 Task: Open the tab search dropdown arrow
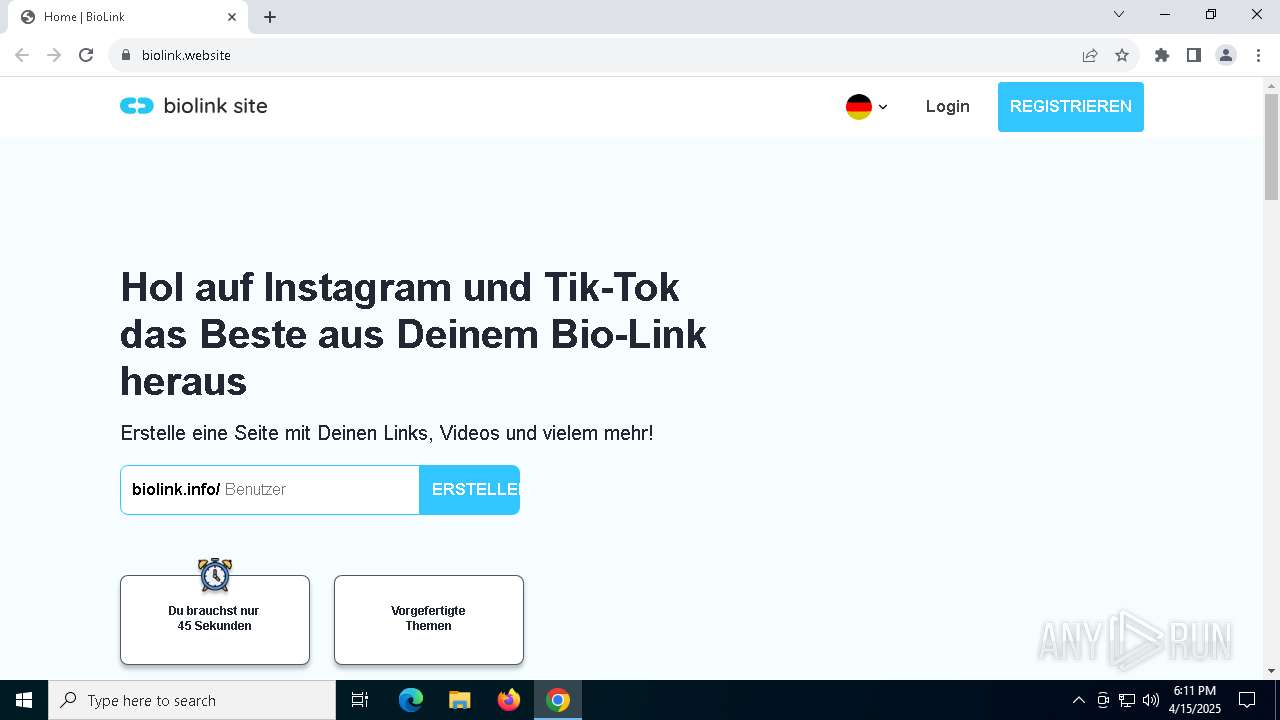(x=1119, y=14)
